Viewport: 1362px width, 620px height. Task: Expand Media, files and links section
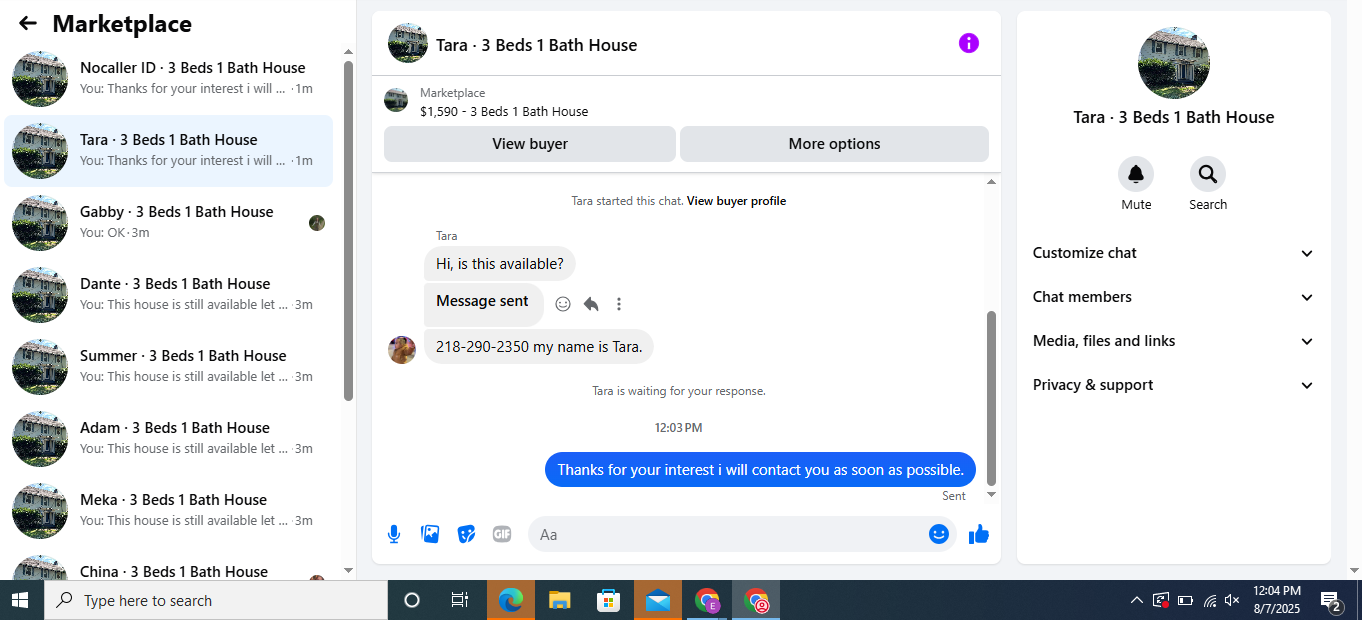point(1173,341)
